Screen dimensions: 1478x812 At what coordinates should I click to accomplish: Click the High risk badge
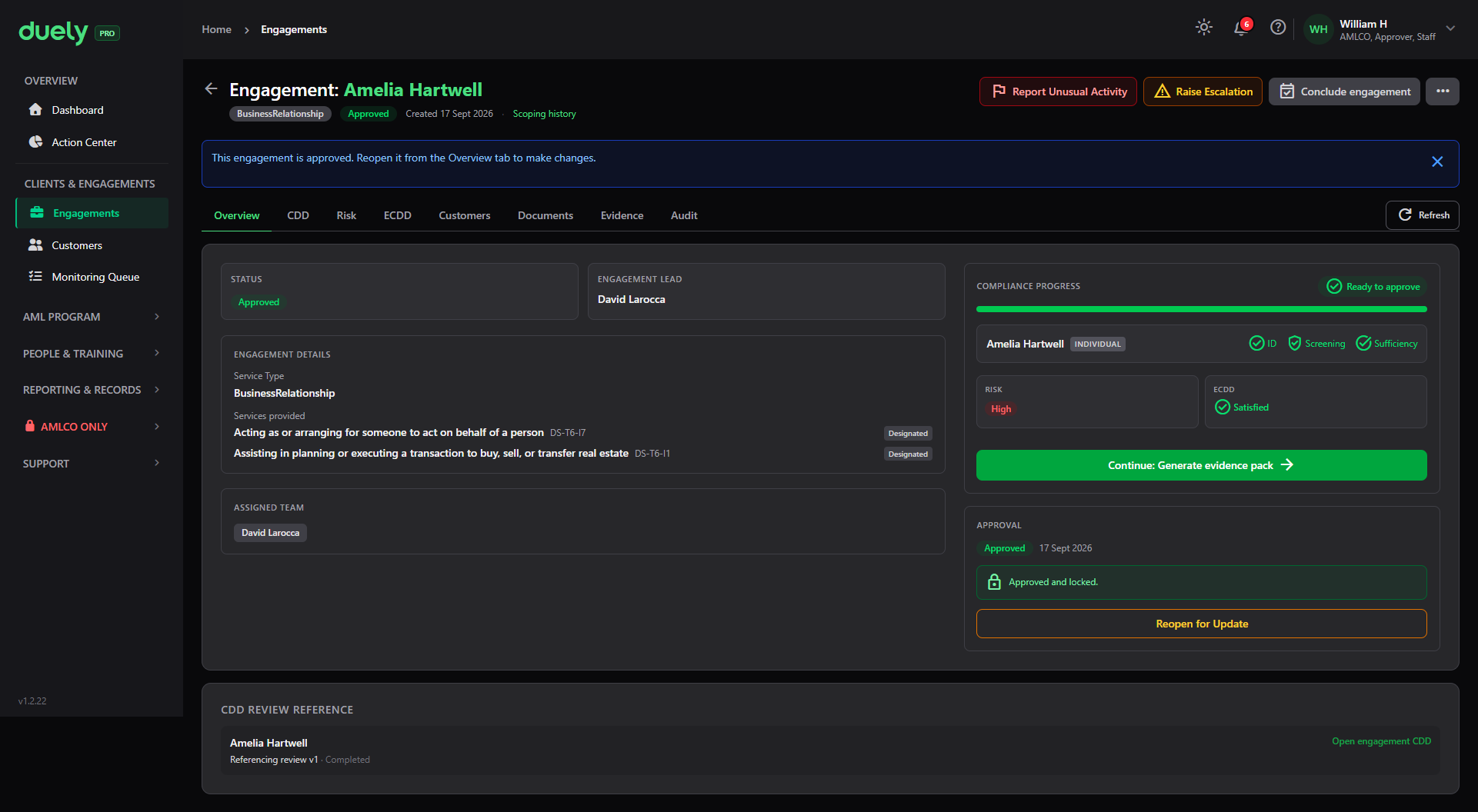[1001, 409]
